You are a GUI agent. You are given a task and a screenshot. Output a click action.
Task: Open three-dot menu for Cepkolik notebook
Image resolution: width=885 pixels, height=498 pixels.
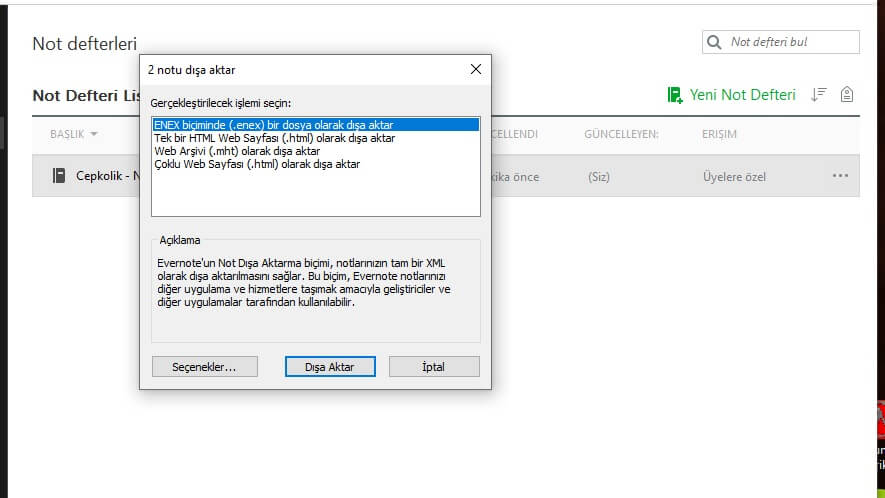tap(840, 176)
